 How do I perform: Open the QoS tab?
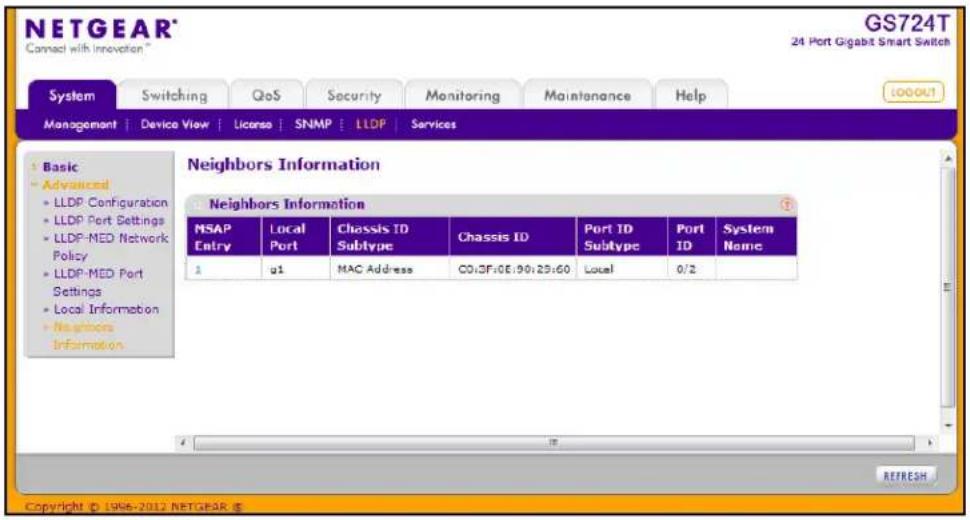pyautogui.click(x=266, y=95)
